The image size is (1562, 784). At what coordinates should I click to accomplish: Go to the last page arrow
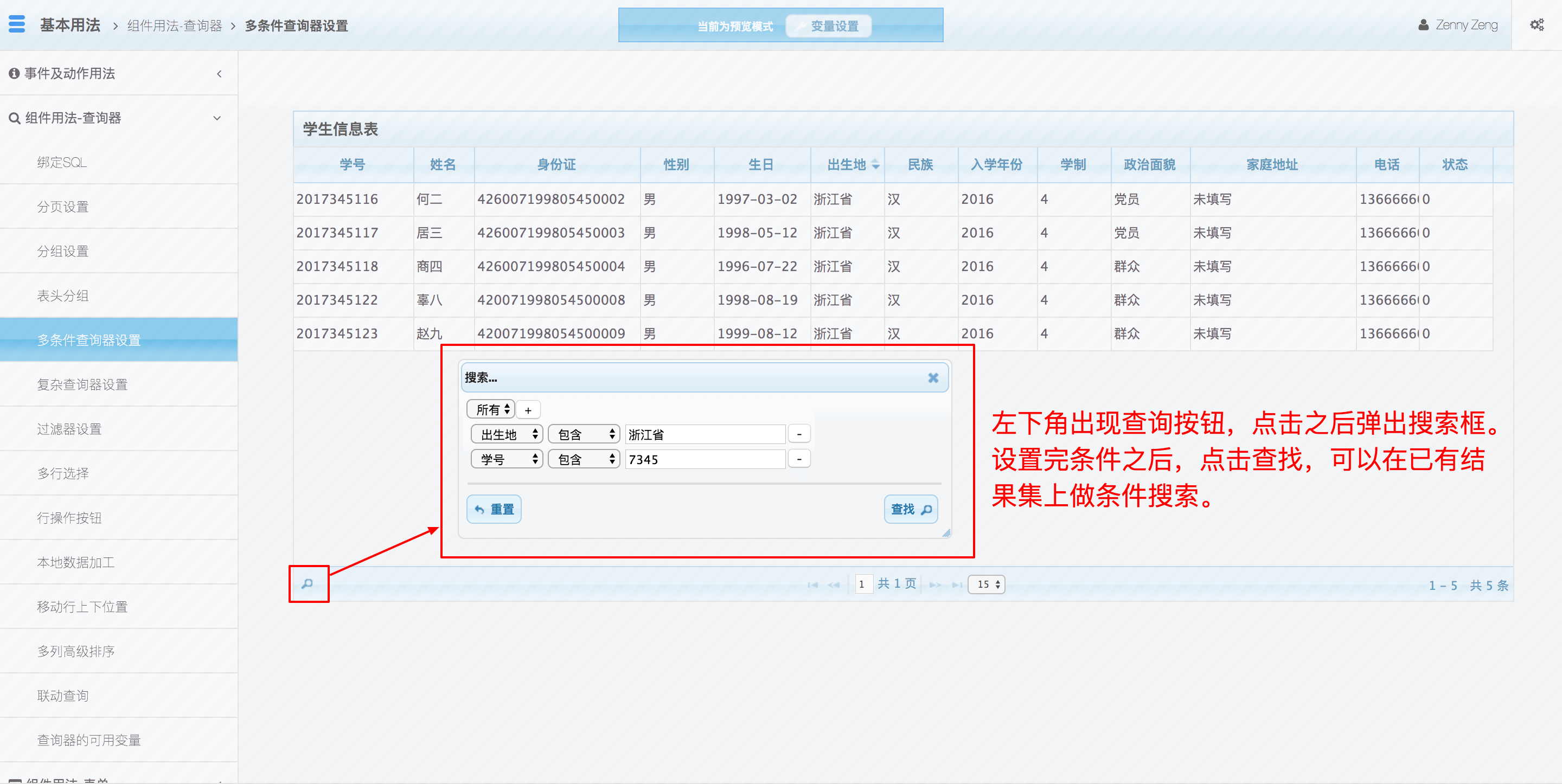tap(956, 584)
